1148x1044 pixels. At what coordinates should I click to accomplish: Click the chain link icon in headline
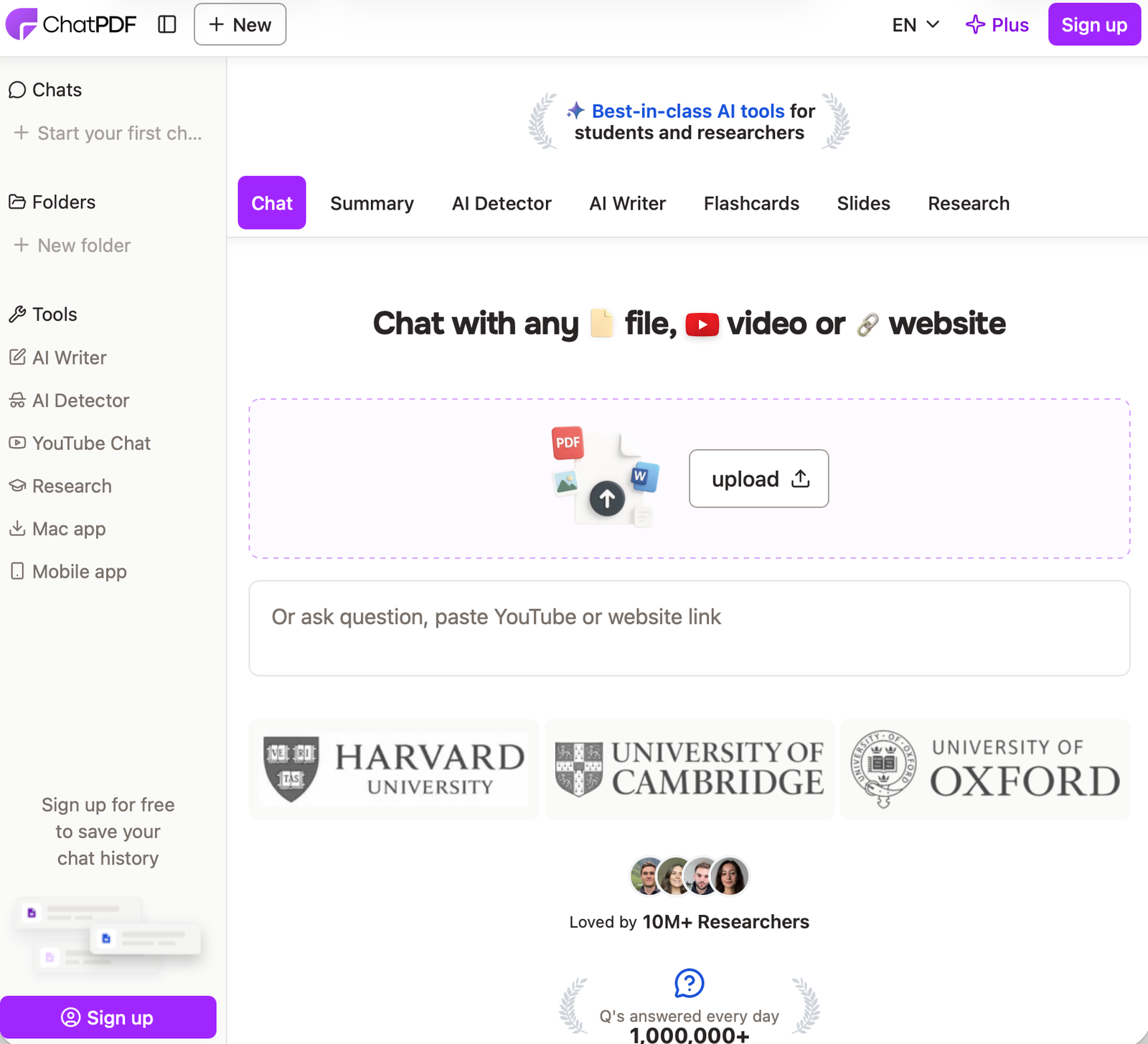point(867,325)
